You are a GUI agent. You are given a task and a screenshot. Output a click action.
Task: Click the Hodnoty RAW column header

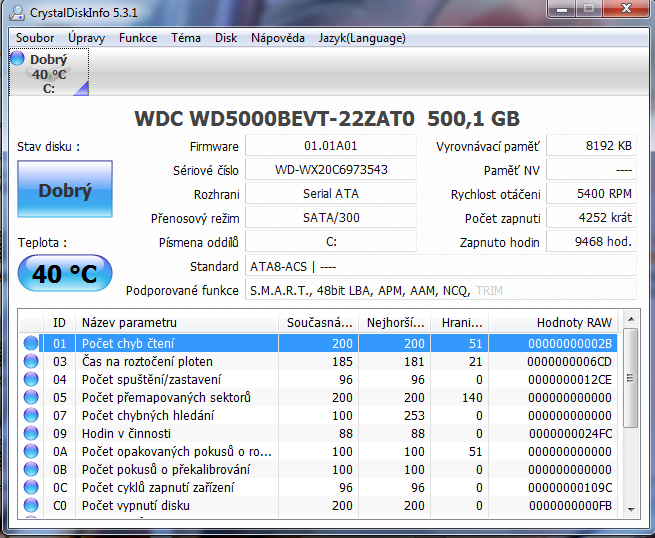tap(553, 322)
